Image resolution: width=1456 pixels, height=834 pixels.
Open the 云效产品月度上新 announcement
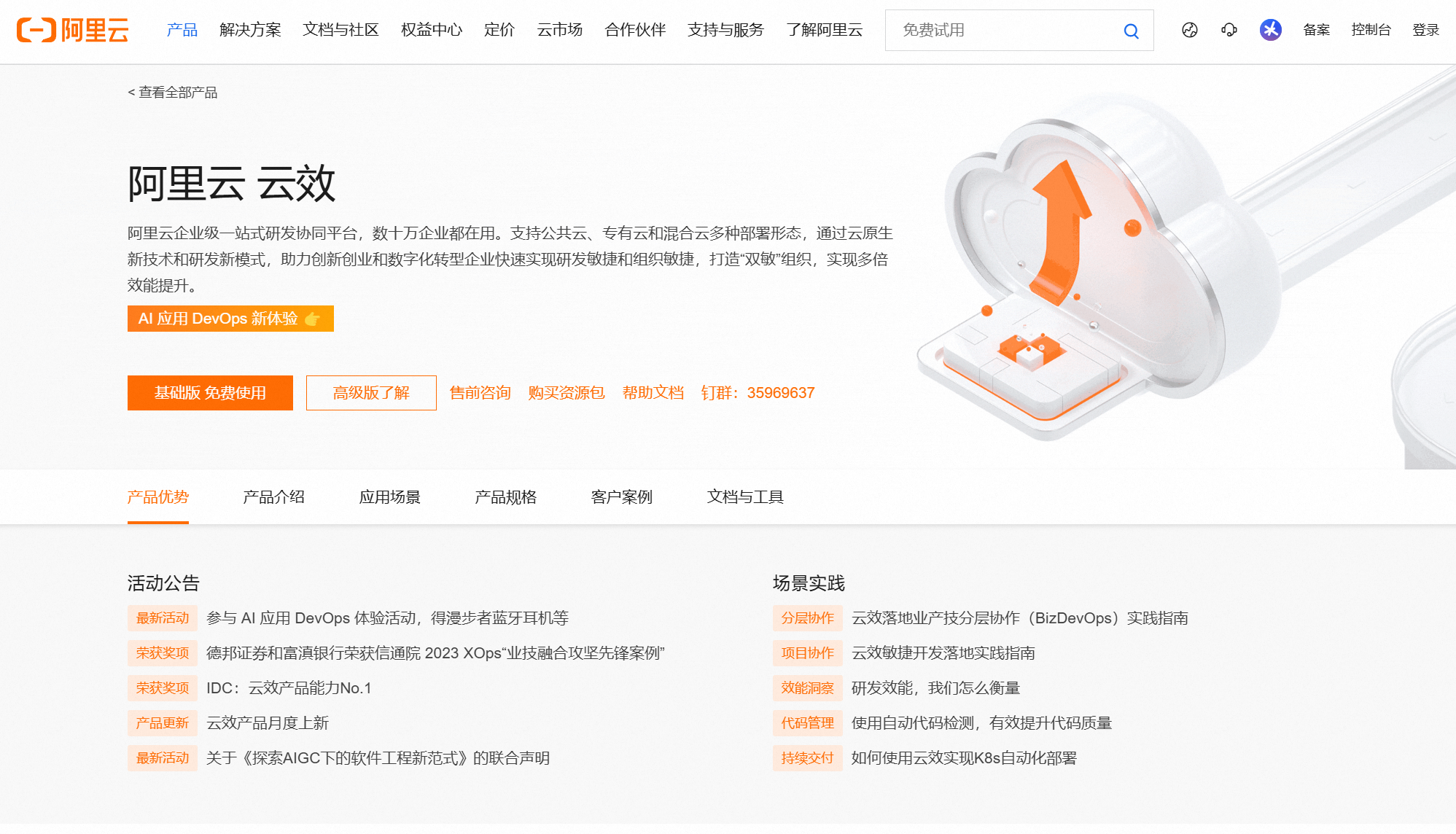coord(268,723)
